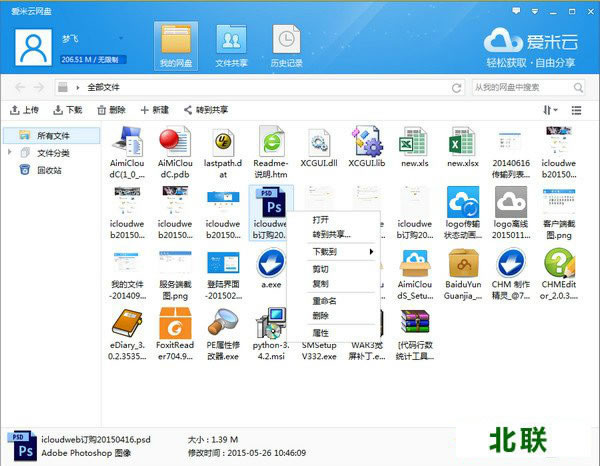Image resolution: width=600 pixels, height=466 pixels.
Task: Choose 重命名 from the context menu
Action: [324, 300]
